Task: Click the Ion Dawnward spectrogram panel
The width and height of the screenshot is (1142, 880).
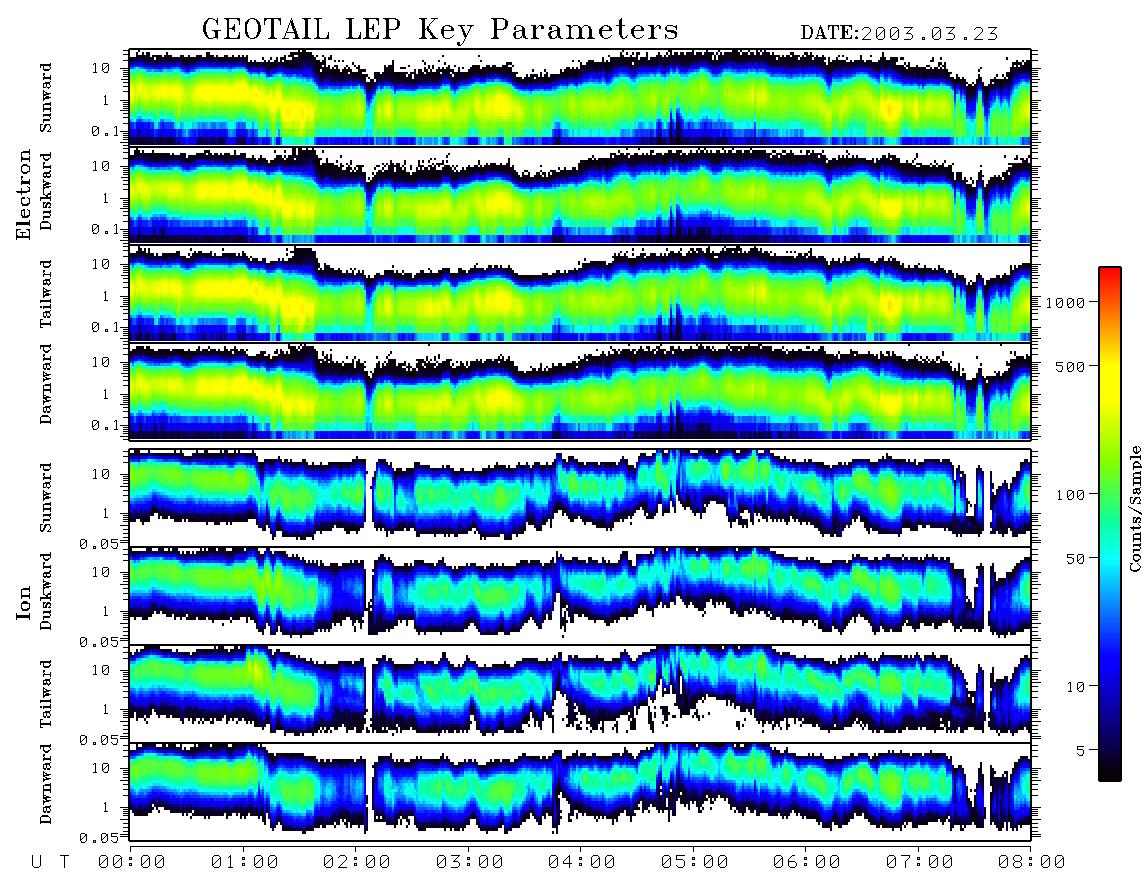Action: (580, 792)
